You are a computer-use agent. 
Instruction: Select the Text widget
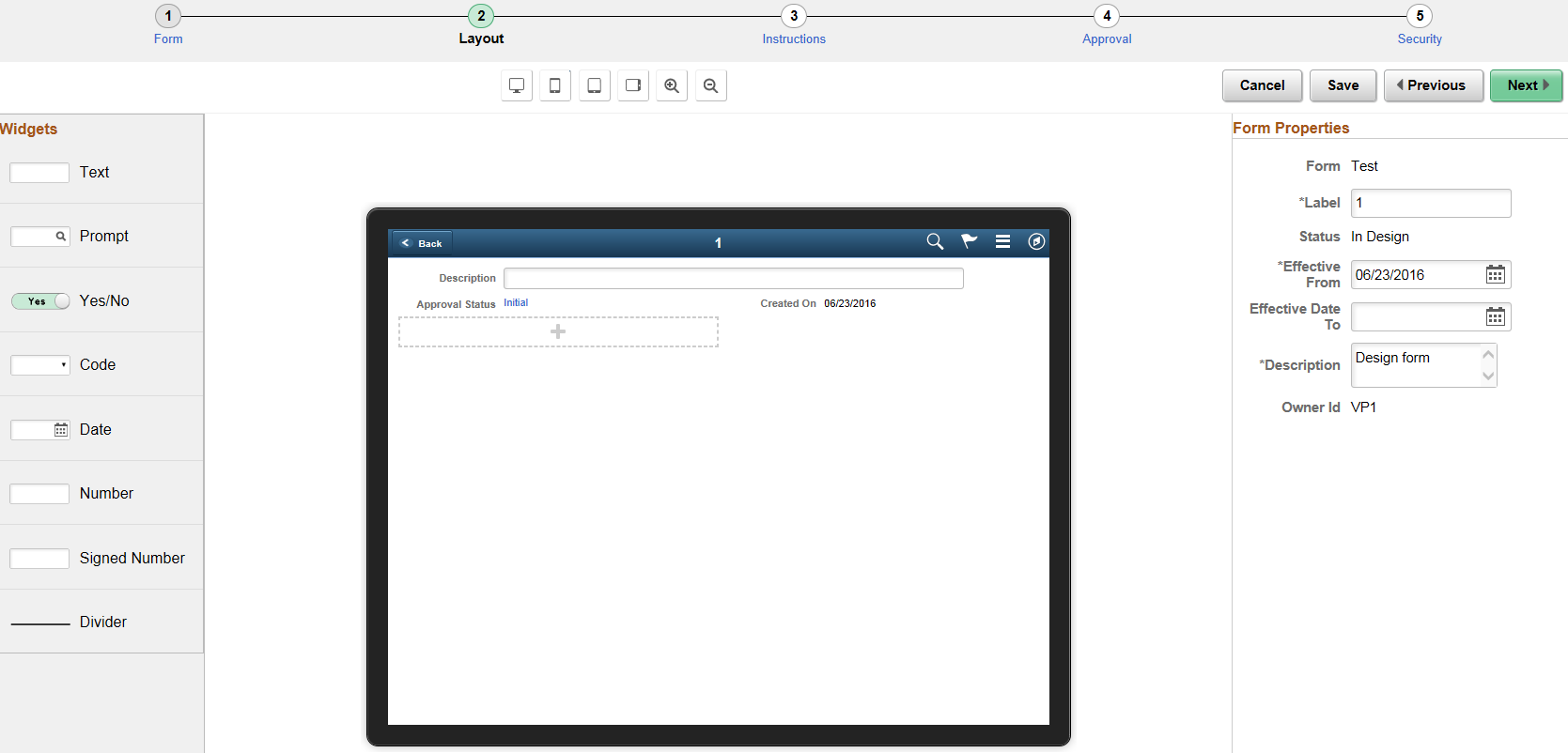coord(101,172)
